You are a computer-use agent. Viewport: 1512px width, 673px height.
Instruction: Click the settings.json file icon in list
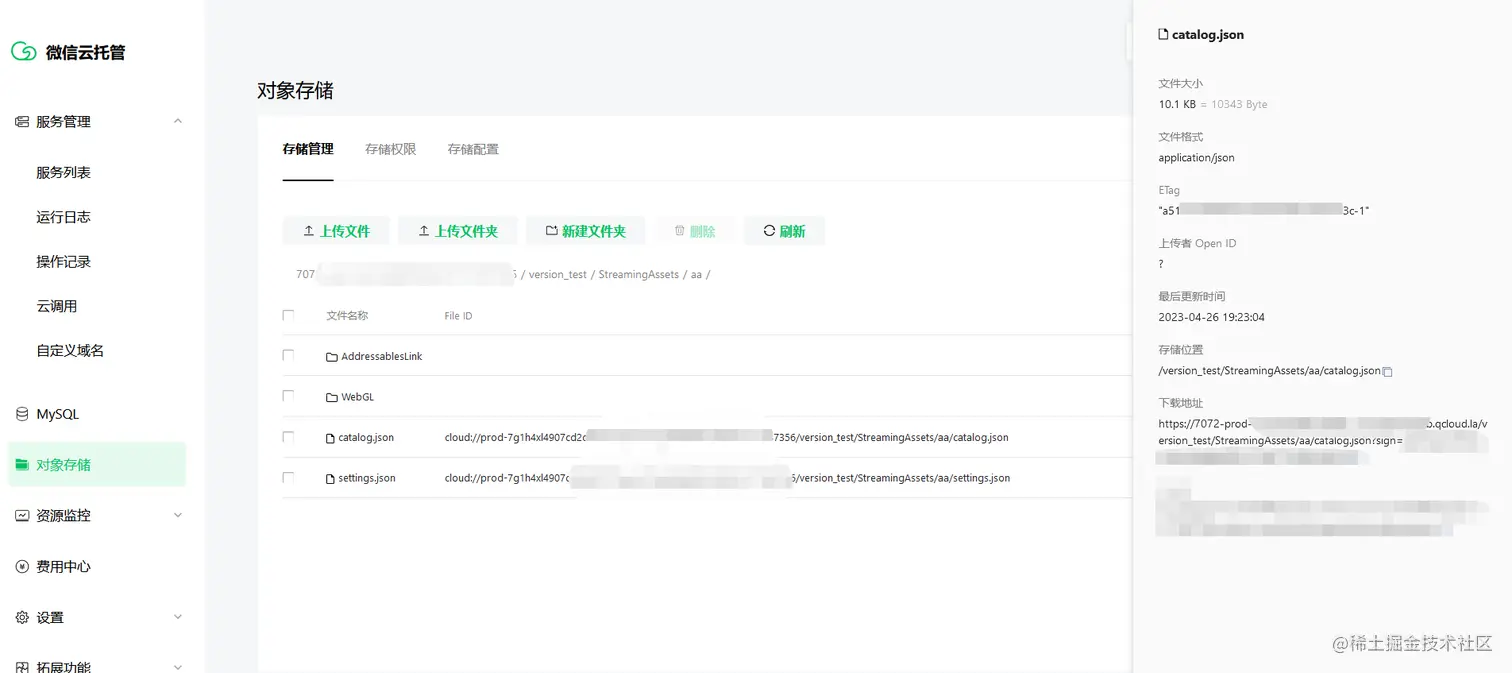click(331, 479)
